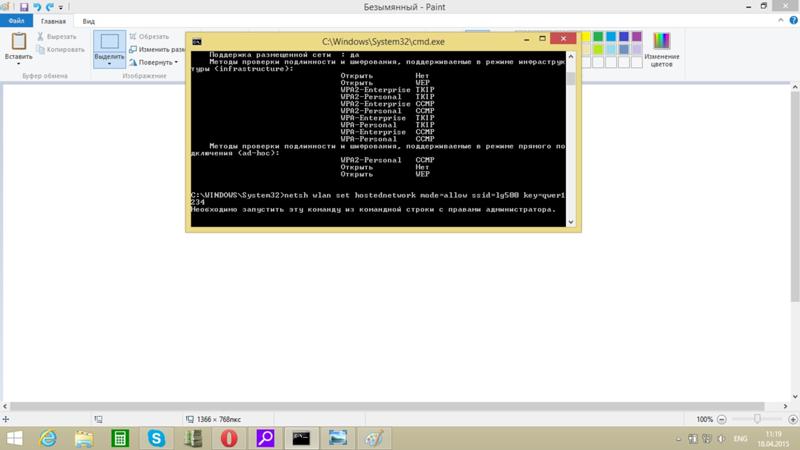Viewport: 800px width, 450px height.
Task: Click the Paint Help question mark icon
Action: 793,20
